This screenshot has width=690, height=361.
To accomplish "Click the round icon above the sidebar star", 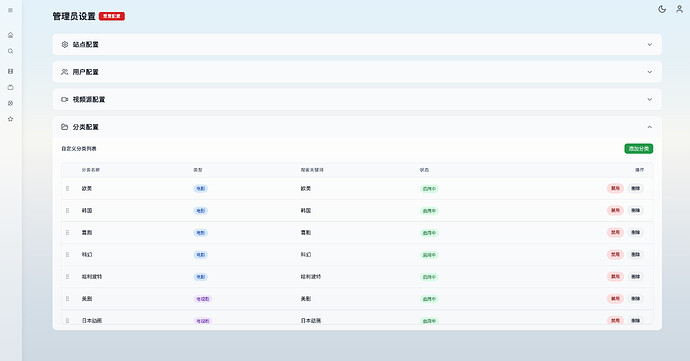I will click(x=11, y=103).
